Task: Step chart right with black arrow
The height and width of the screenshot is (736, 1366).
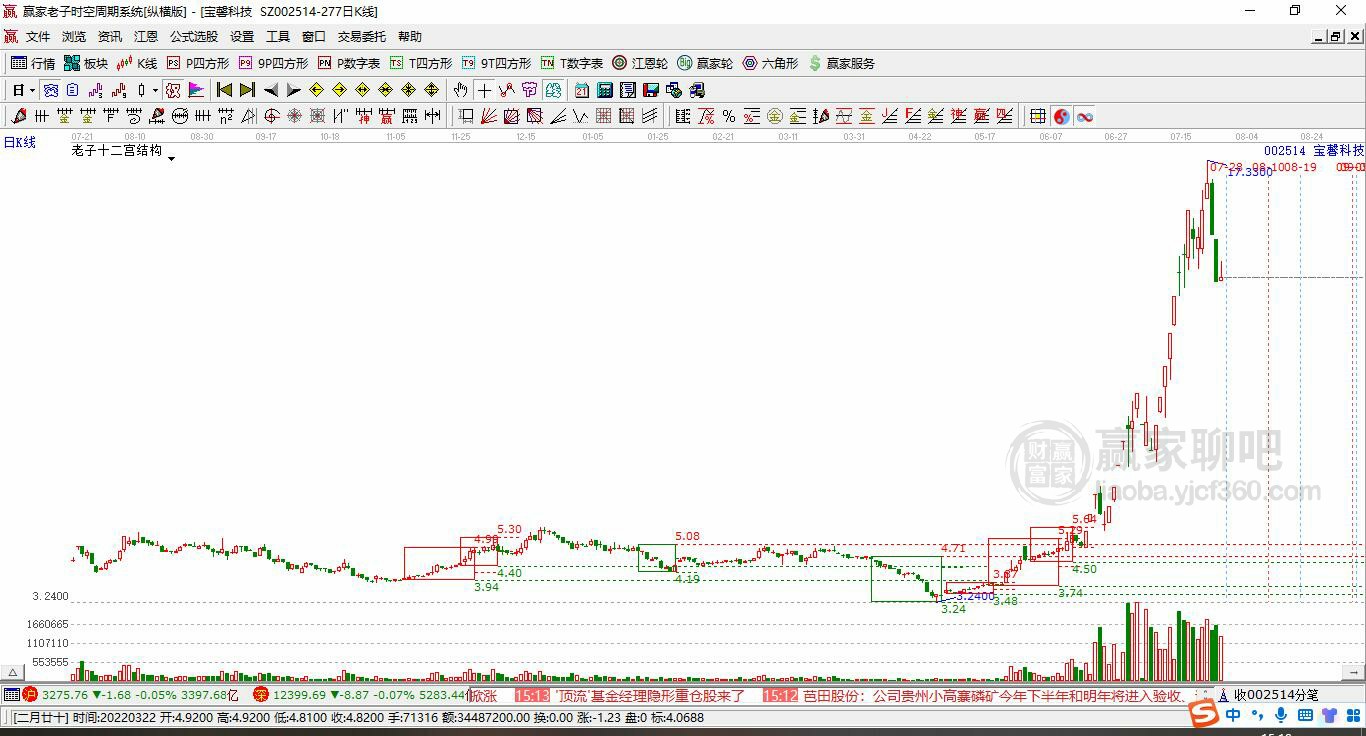Action: [293, 90]
